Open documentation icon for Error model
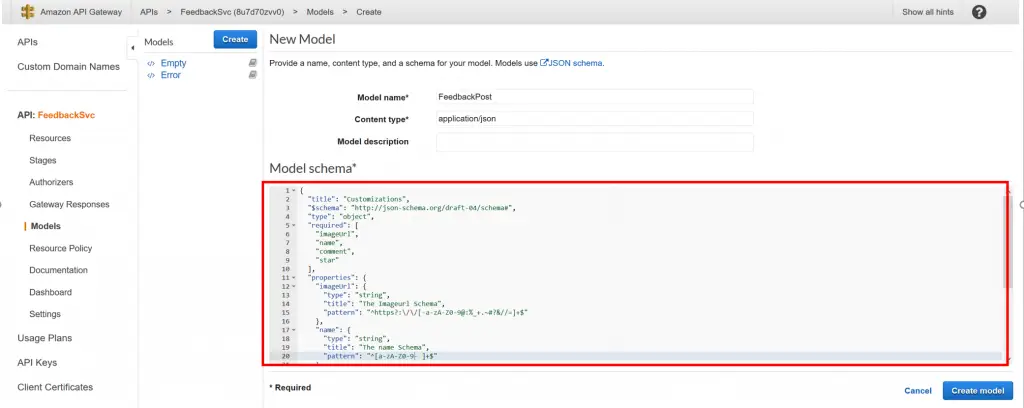1024x408 pixels. point(253,75)
